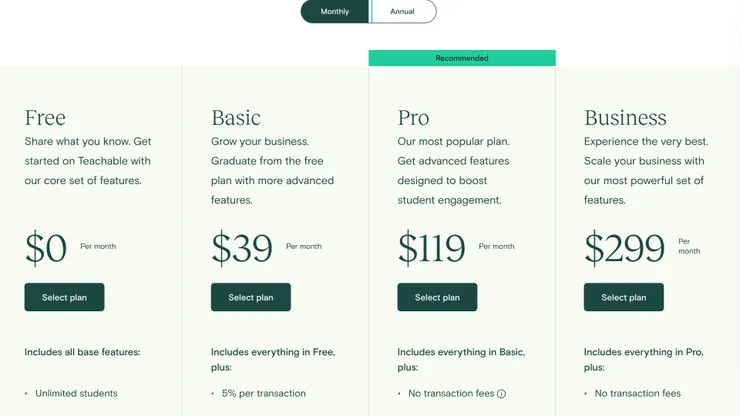Switch billing to Monthly

click(x=335, y=12)
